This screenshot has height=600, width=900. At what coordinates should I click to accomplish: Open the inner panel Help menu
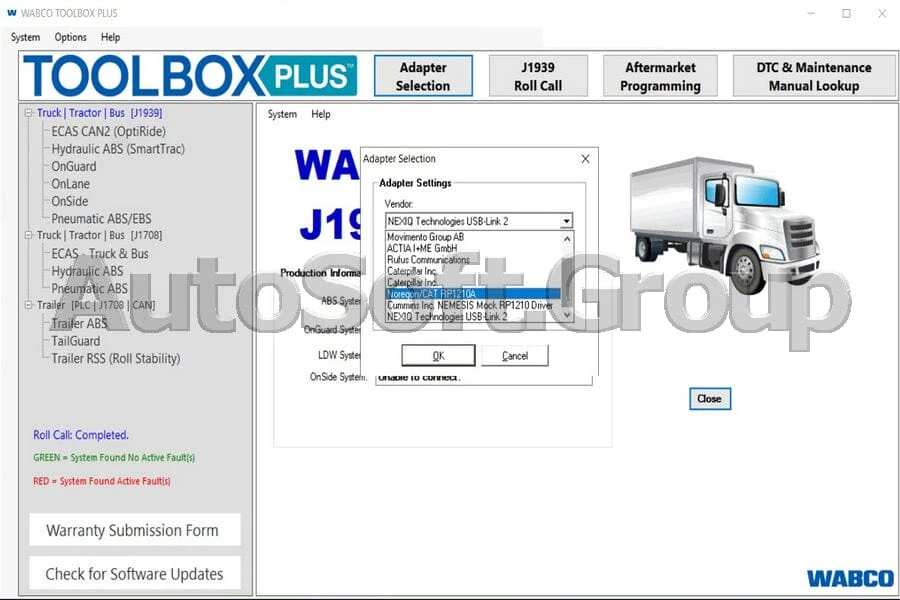click(321, 114)
